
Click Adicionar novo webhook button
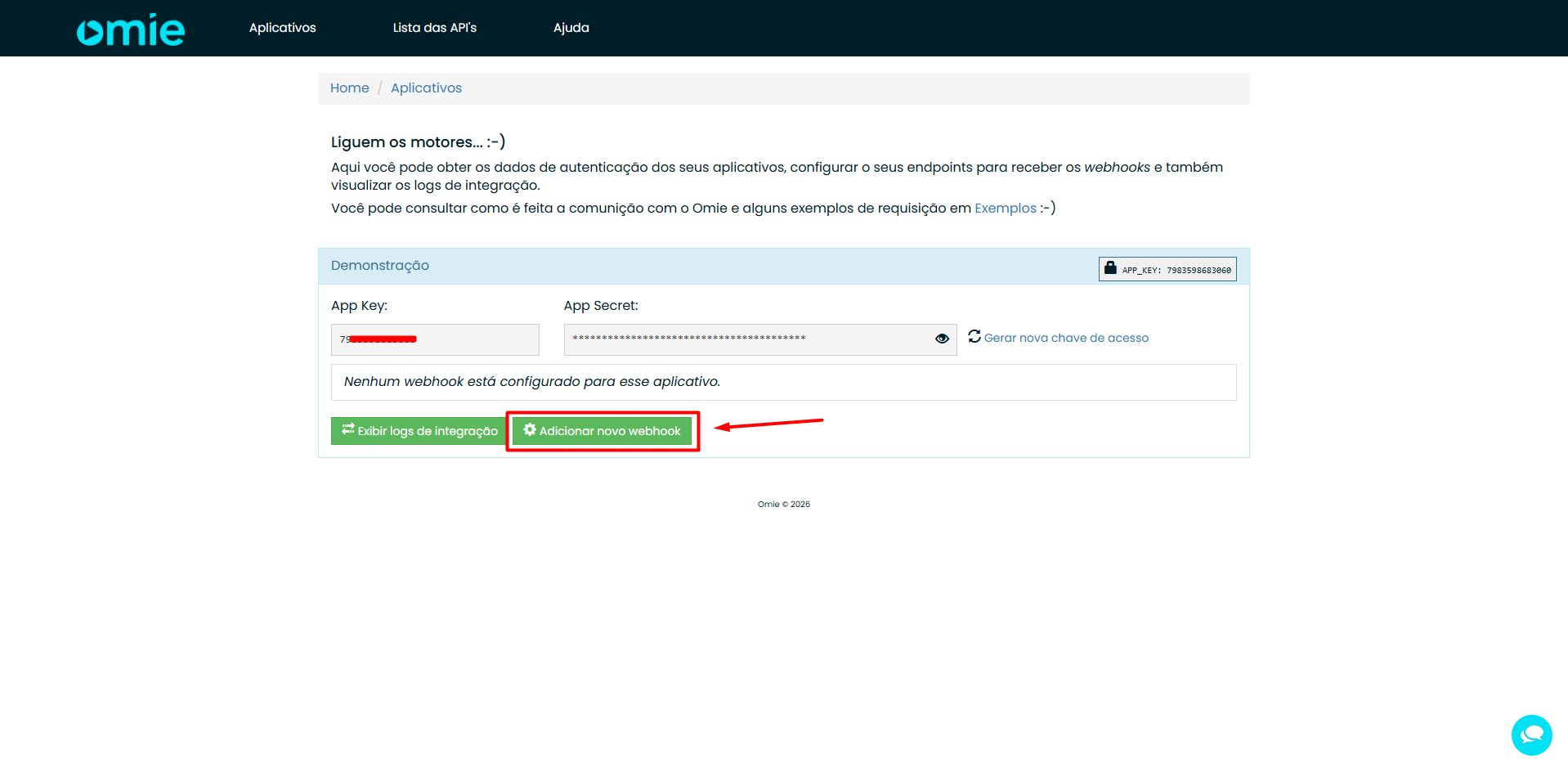coord(603,431)
